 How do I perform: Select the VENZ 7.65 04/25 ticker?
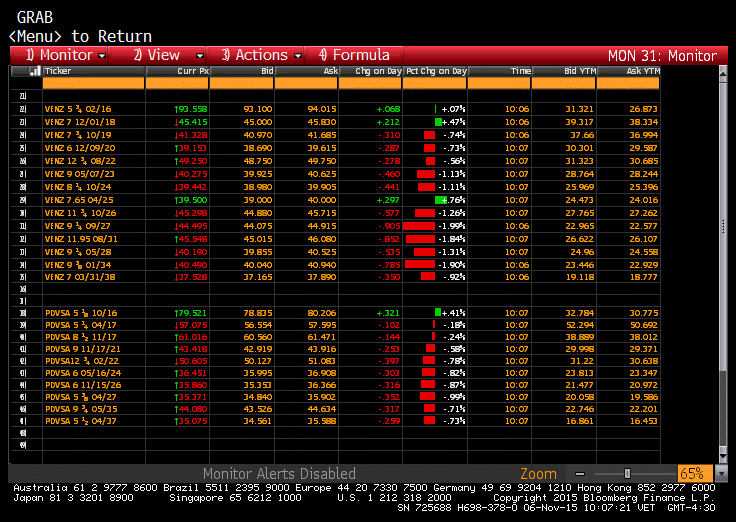coord(79,200)
